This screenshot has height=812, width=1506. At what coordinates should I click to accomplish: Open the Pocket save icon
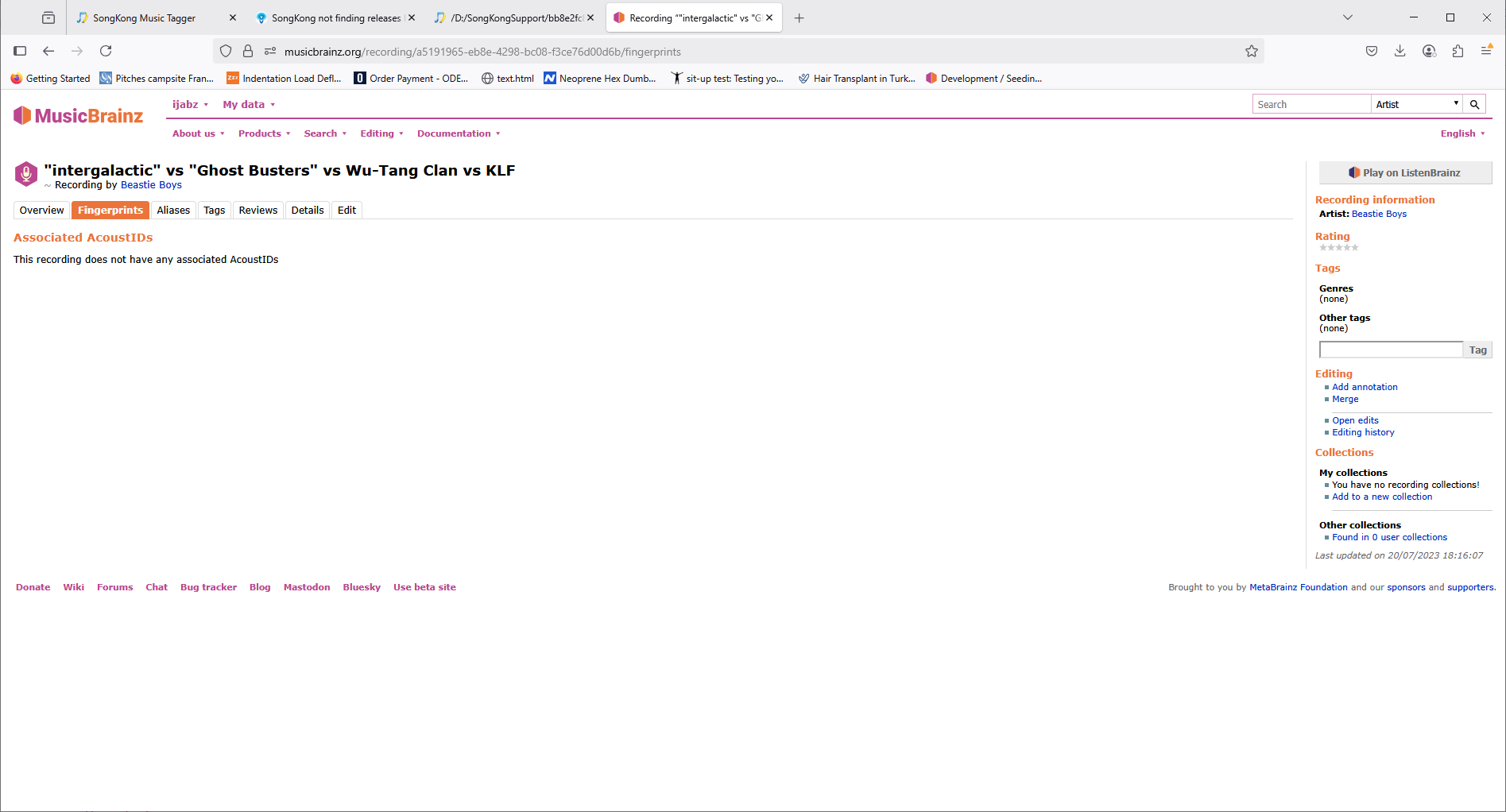pyautogui.click(x=1372, y=51)
